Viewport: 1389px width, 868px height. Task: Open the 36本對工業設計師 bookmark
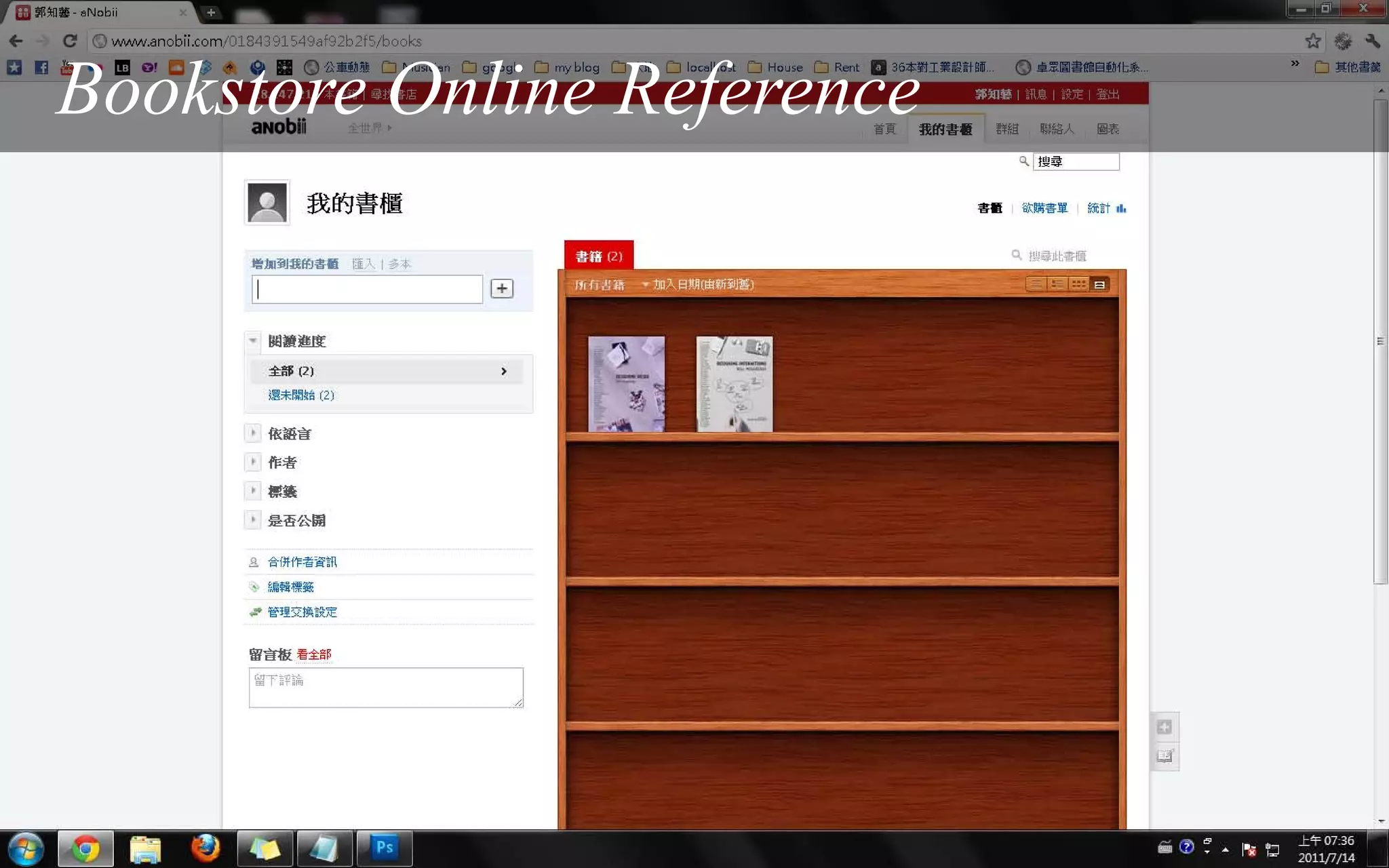coord(933,67)
